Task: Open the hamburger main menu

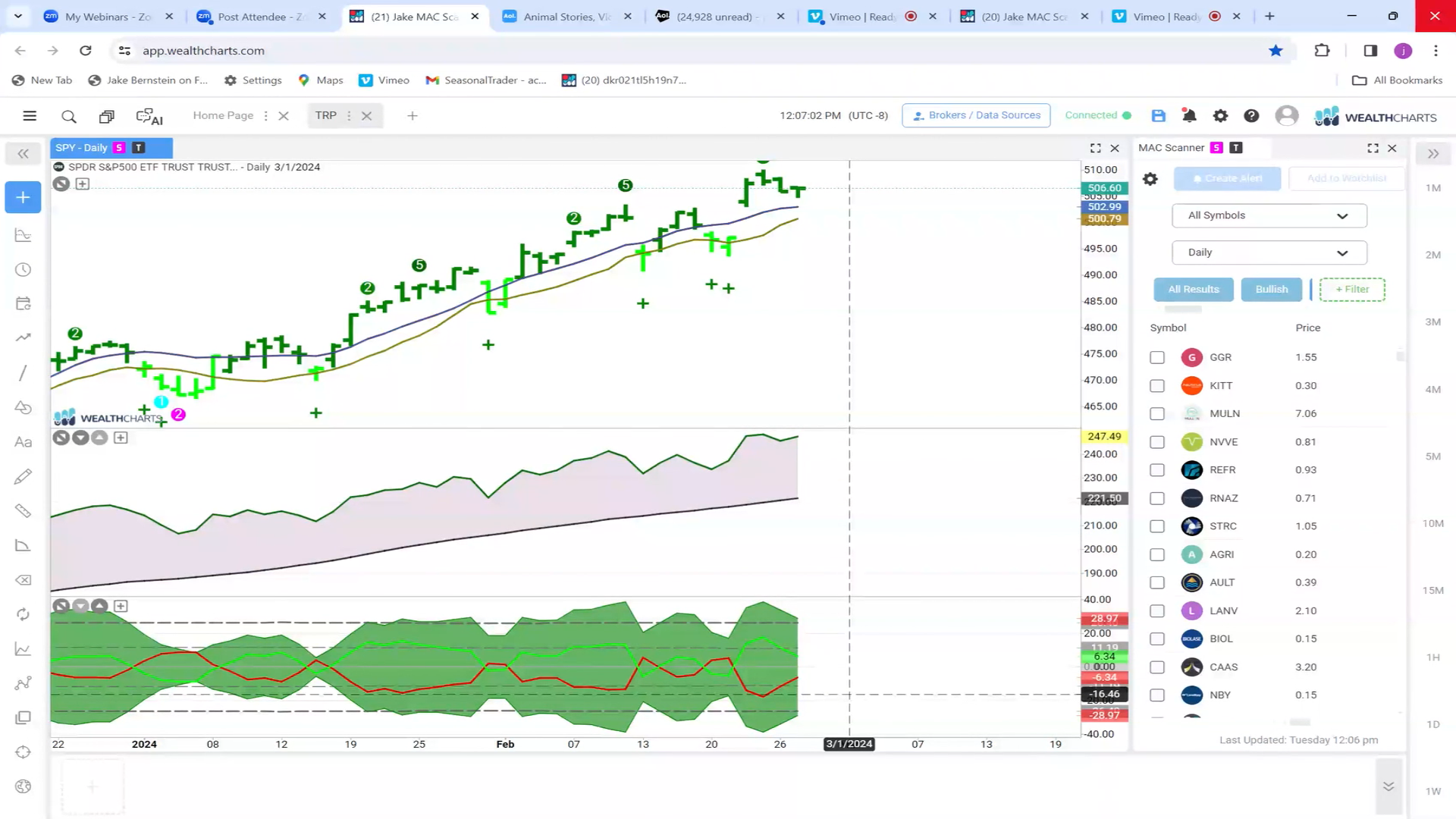Action: tap(30, 116)
